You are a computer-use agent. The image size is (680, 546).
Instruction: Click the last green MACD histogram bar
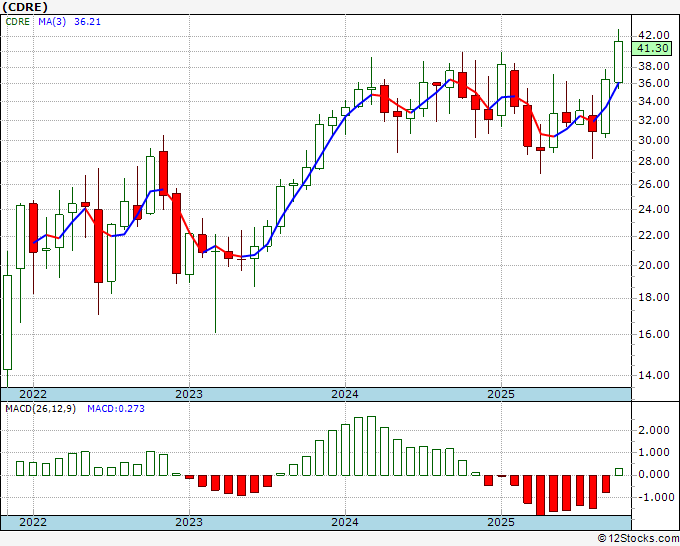pos(618,472)
